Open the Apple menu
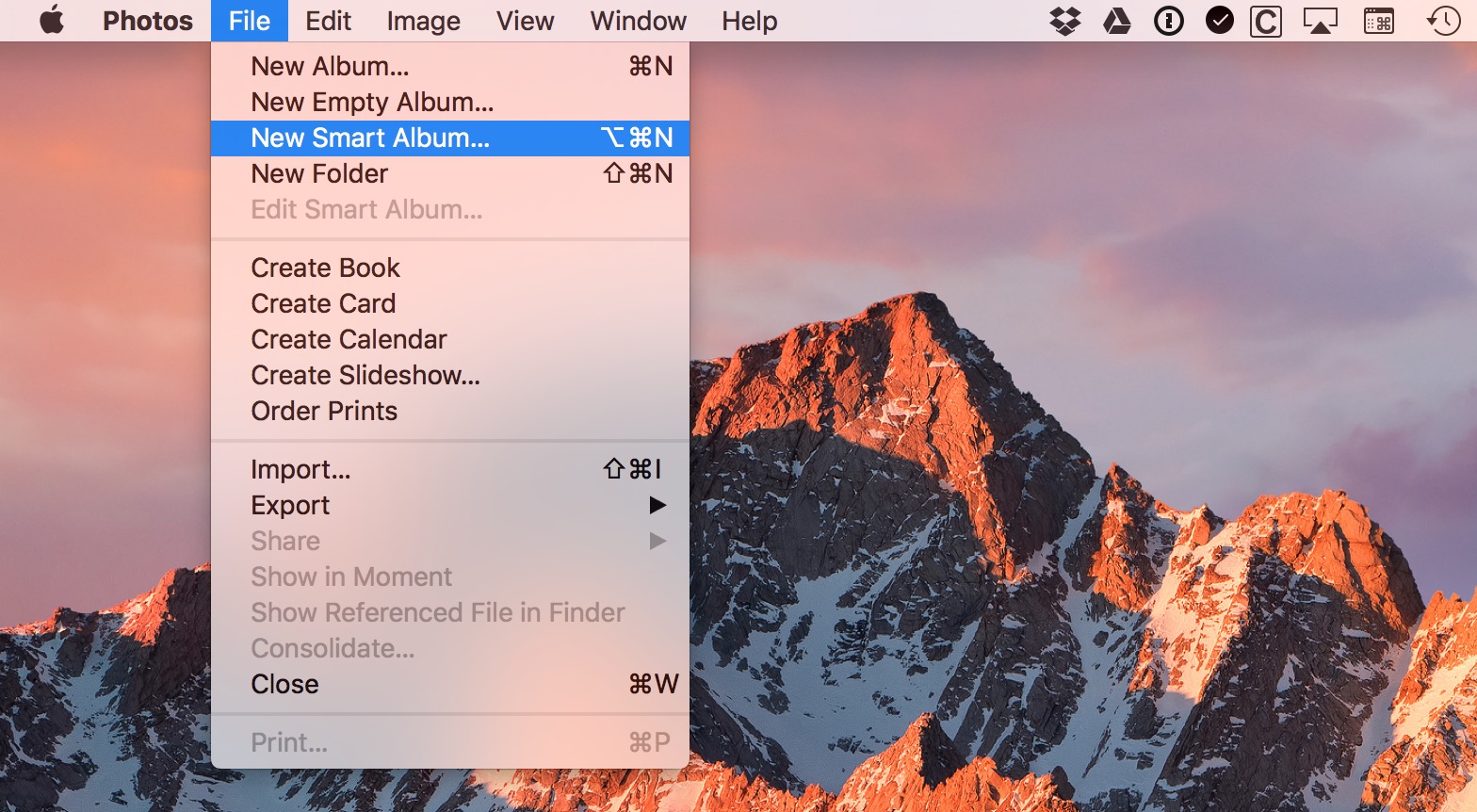Screen dimensions: 1477x812 (x=53, y=20)
